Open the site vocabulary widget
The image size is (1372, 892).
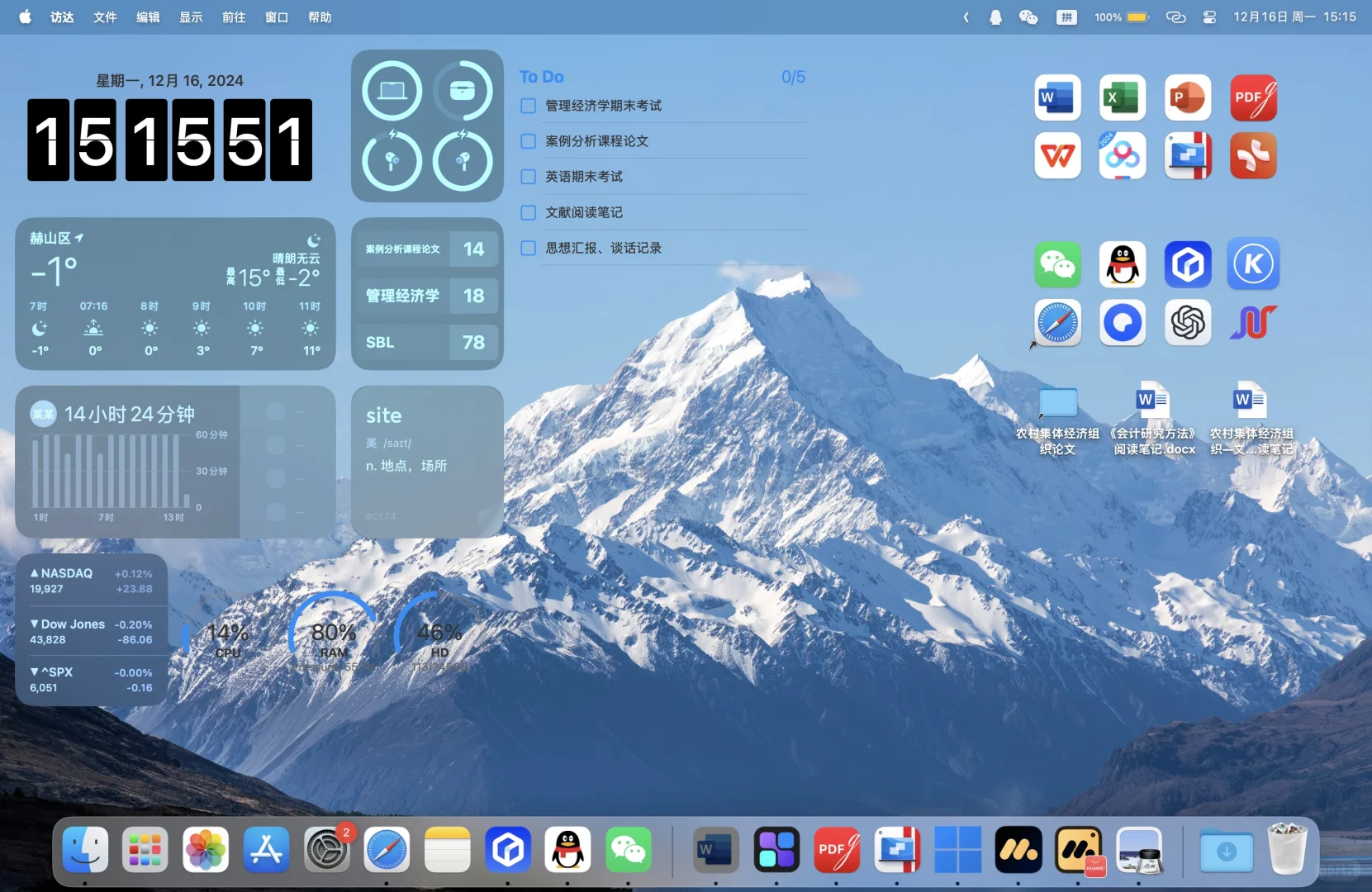427,461
